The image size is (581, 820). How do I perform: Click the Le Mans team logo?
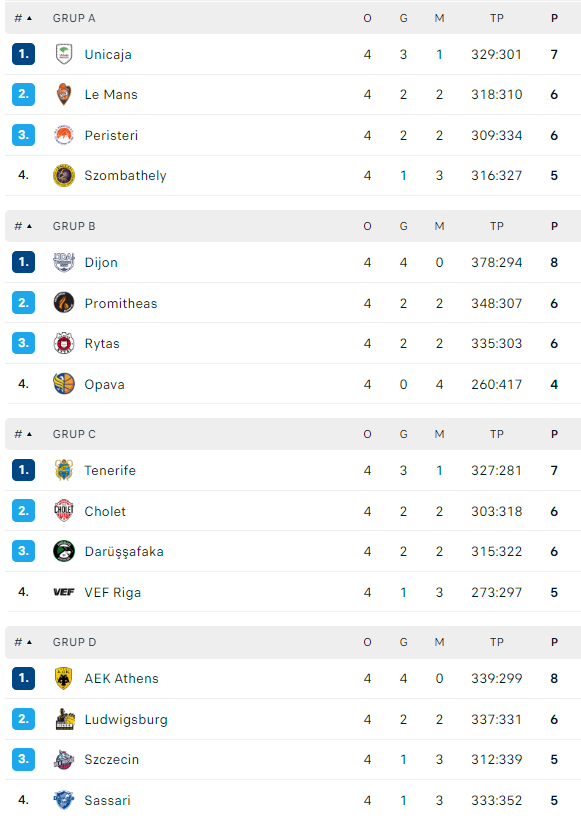[x=64, y=94]
